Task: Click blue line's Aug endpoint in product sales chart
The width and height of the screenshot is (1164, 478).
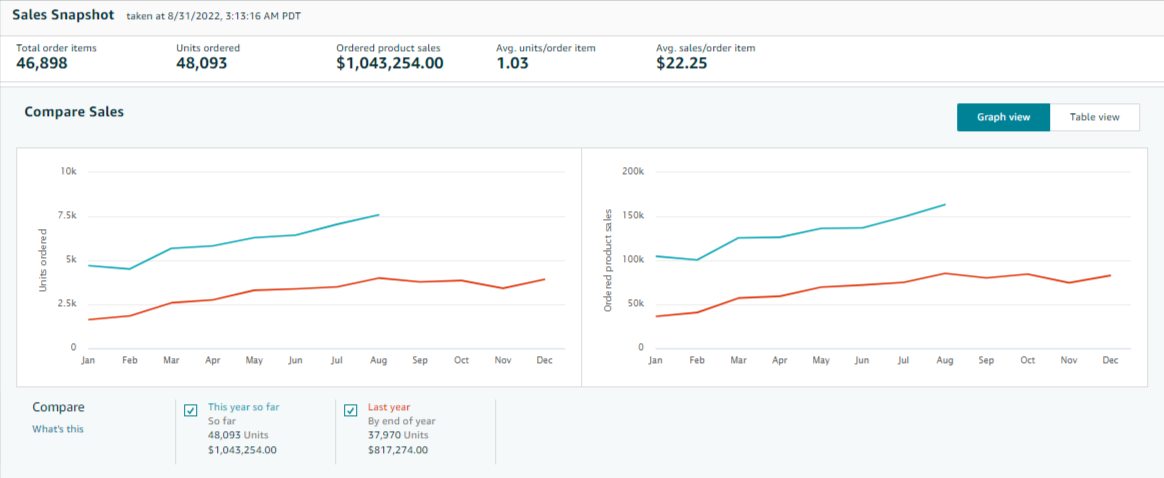Action: tap(945, 204)
